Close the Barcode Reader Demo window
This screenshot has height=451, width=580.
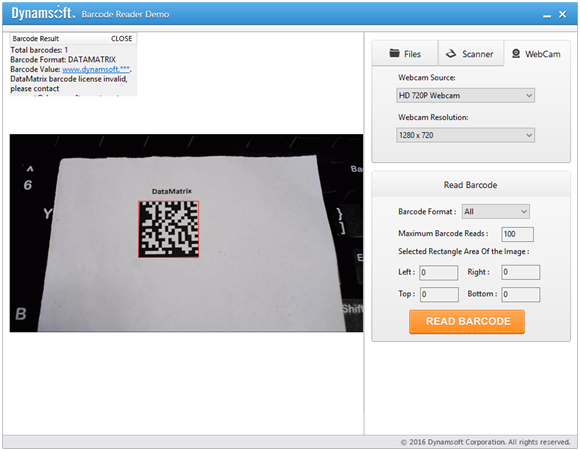point(563,14)
